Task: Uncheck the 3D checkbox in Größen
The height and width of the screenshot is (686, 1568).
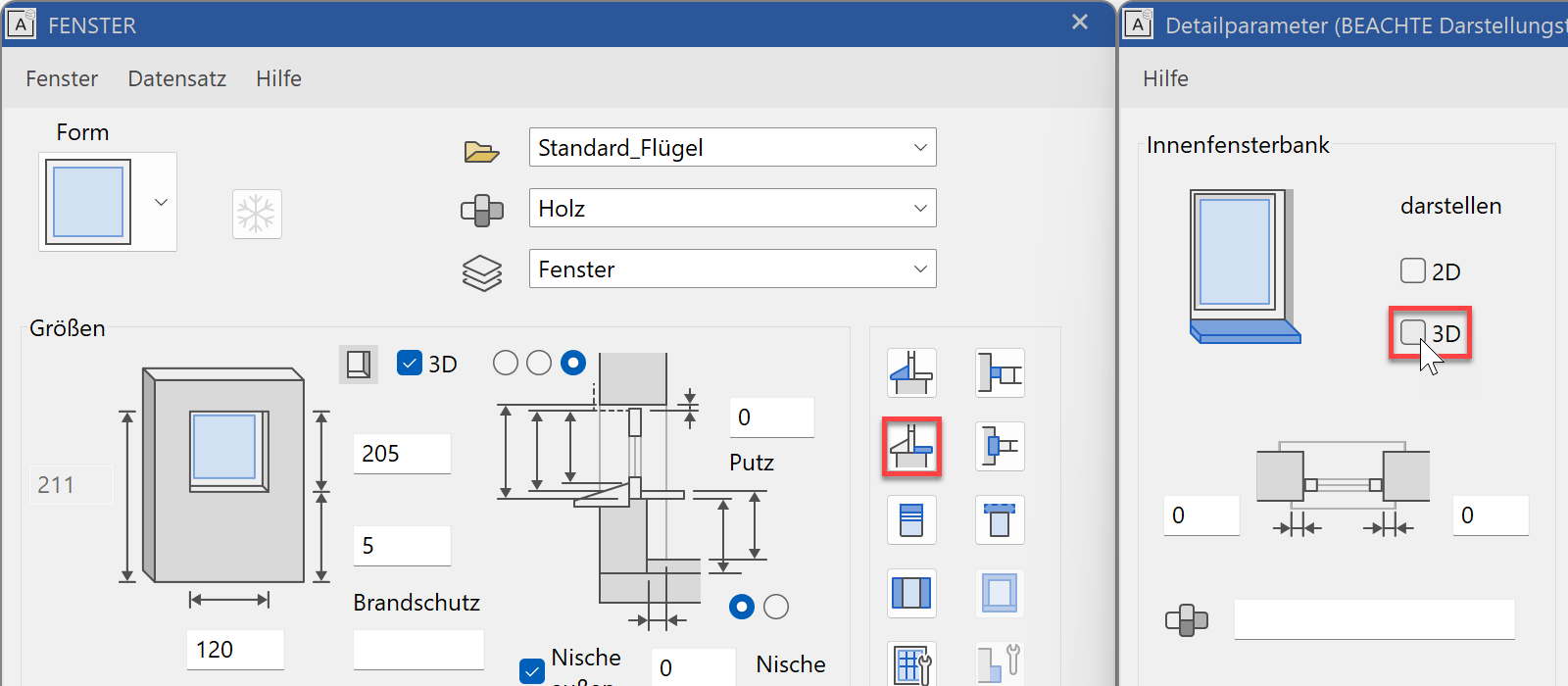Action: pyautogui.click(x=410, y=364)
